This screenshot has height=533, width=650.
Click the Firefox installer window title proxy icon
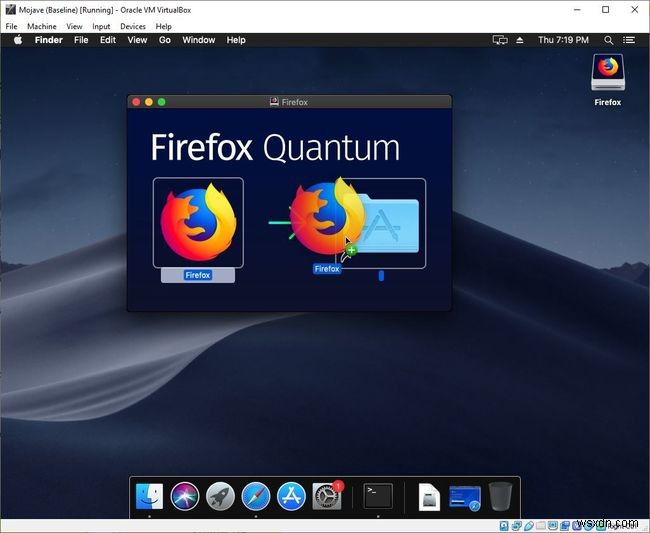pyautogui.click(x=274, y=102)
